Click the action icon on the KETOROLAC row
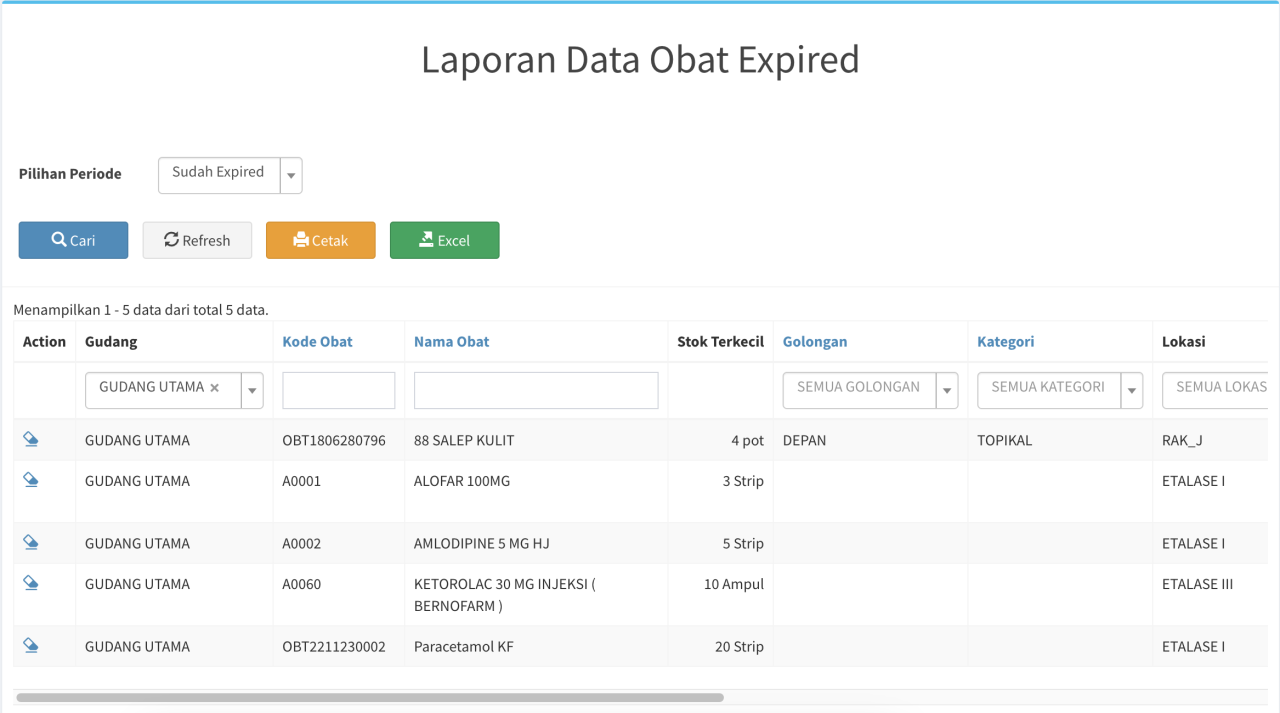The width and height of the screenshot is (1280, 713). (x=30, y=582)
